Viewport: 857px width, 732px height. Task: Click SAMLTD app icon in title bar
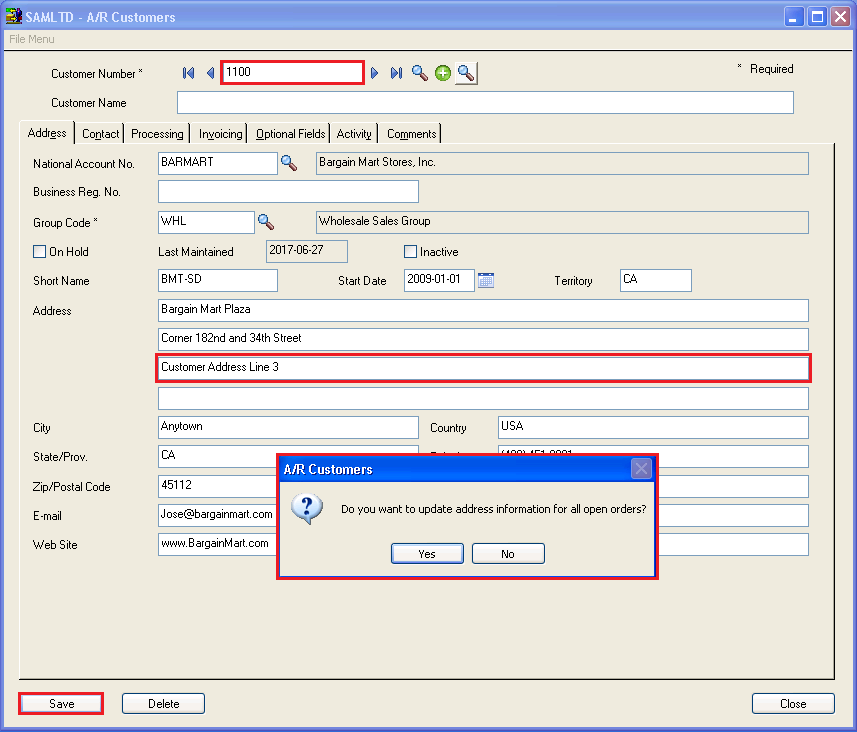point(13,16)
